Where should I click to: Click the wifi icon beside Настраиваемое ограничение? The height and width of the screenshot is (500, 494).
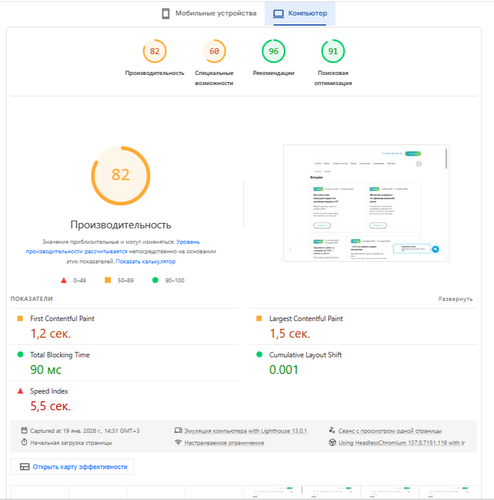178,442
